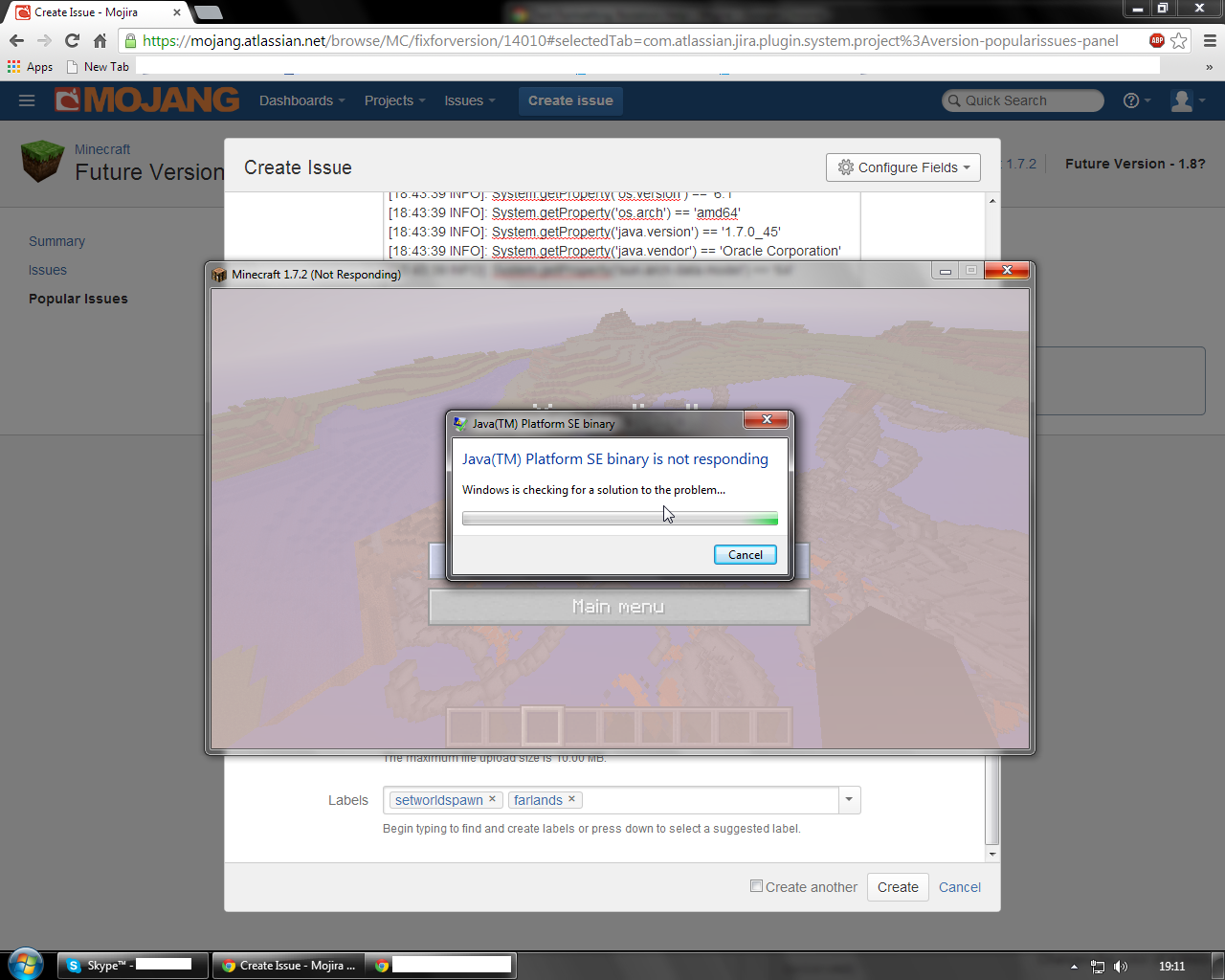This screenshot has width=1225, height=980.
Task: Remove the farlands label
Action: (572, 799)
